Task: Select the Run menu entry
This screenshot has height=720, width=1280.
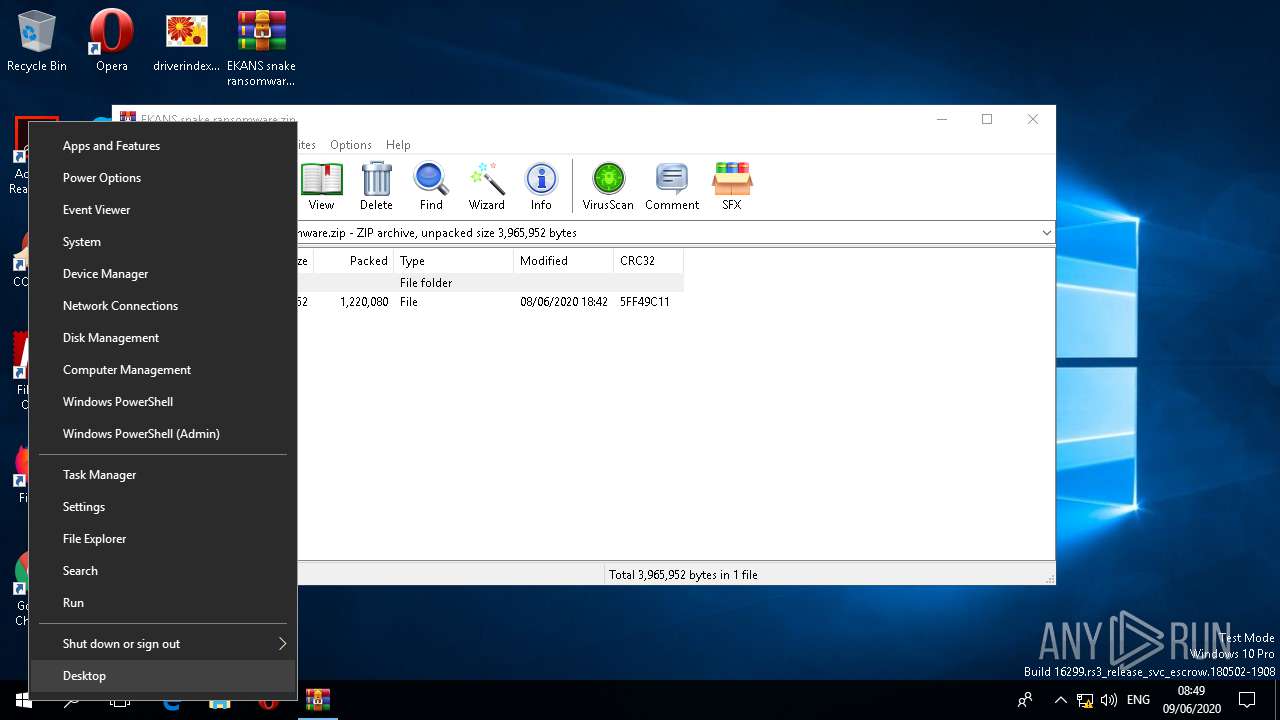Action: pyautogui.click(x=163, y=603)
